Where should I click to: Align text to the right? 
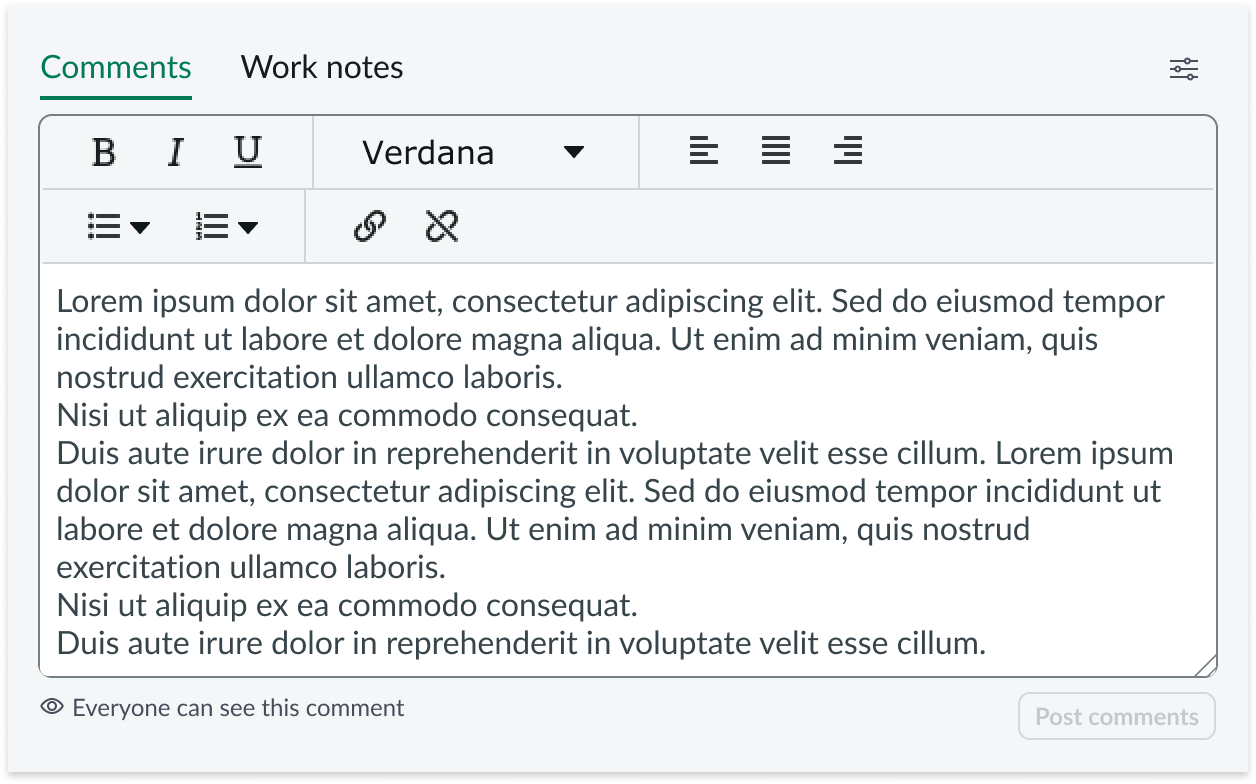coord(848,150)
